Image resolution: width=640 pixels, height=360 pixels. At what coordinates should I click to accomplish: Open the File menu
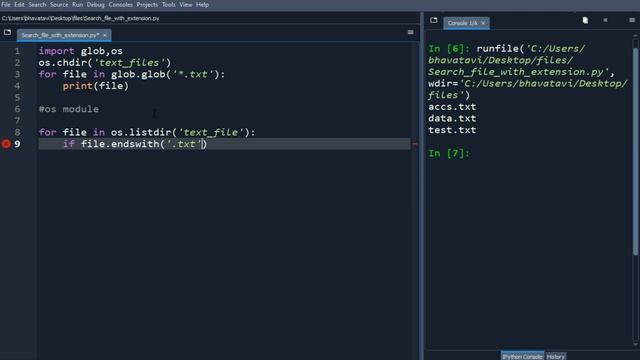tap(6, 5)
